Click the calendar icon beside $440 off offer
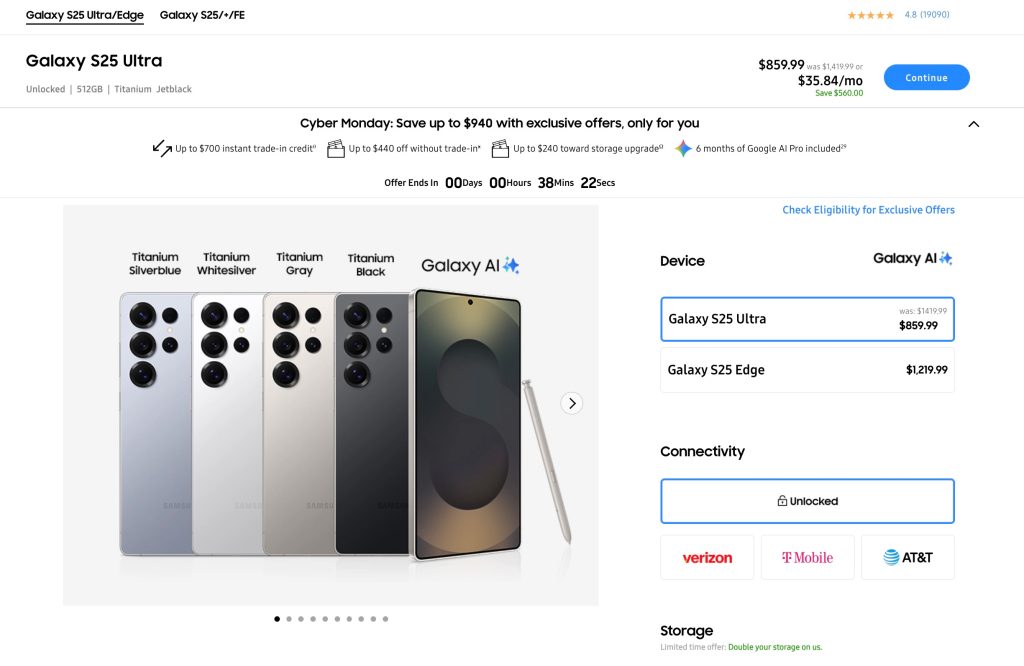This screenshot has height=666, width=1024. pos(336,148)
